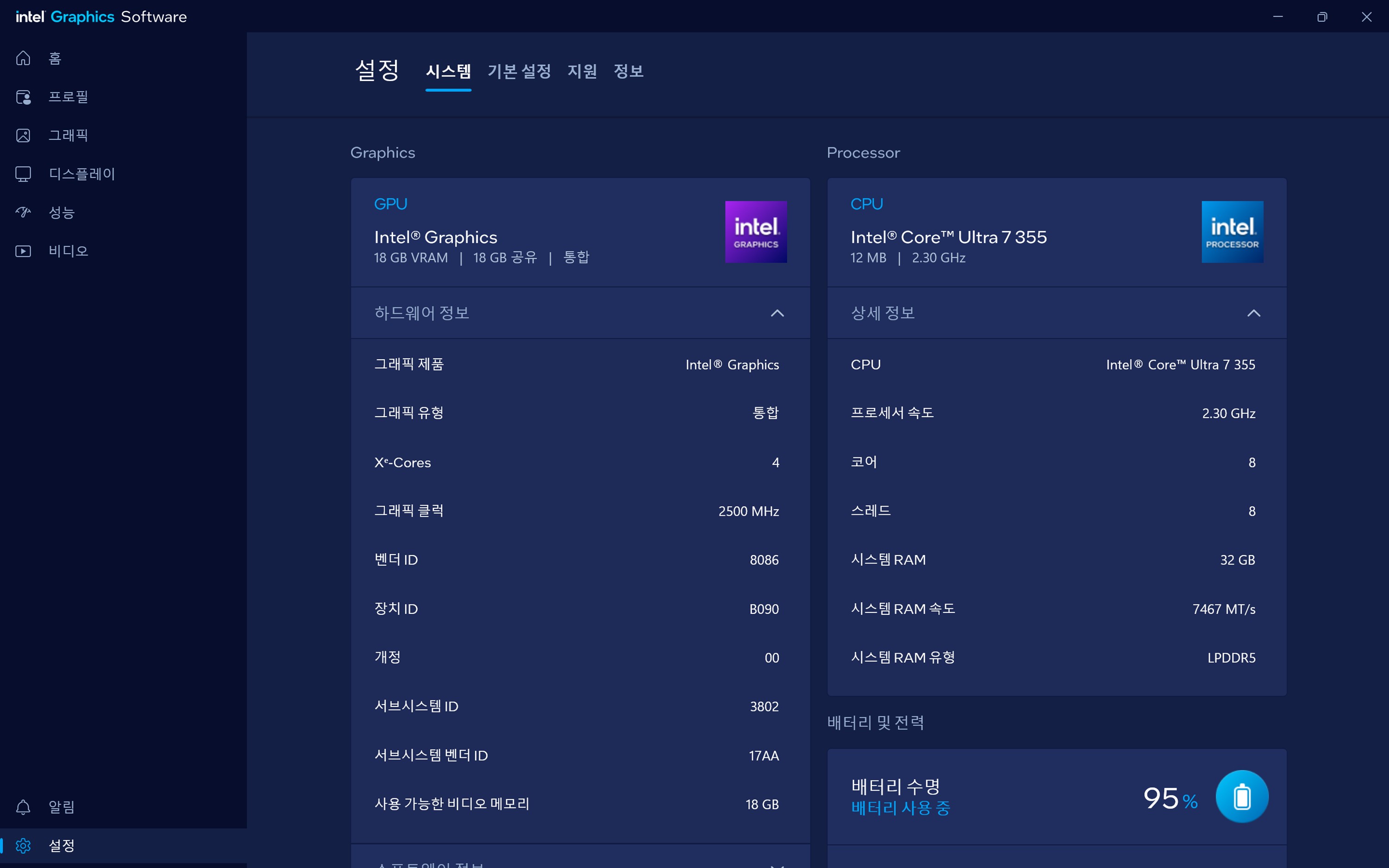1389x868 pixels.
Task: Click the 배터리 수명 label
Action: 895,786
